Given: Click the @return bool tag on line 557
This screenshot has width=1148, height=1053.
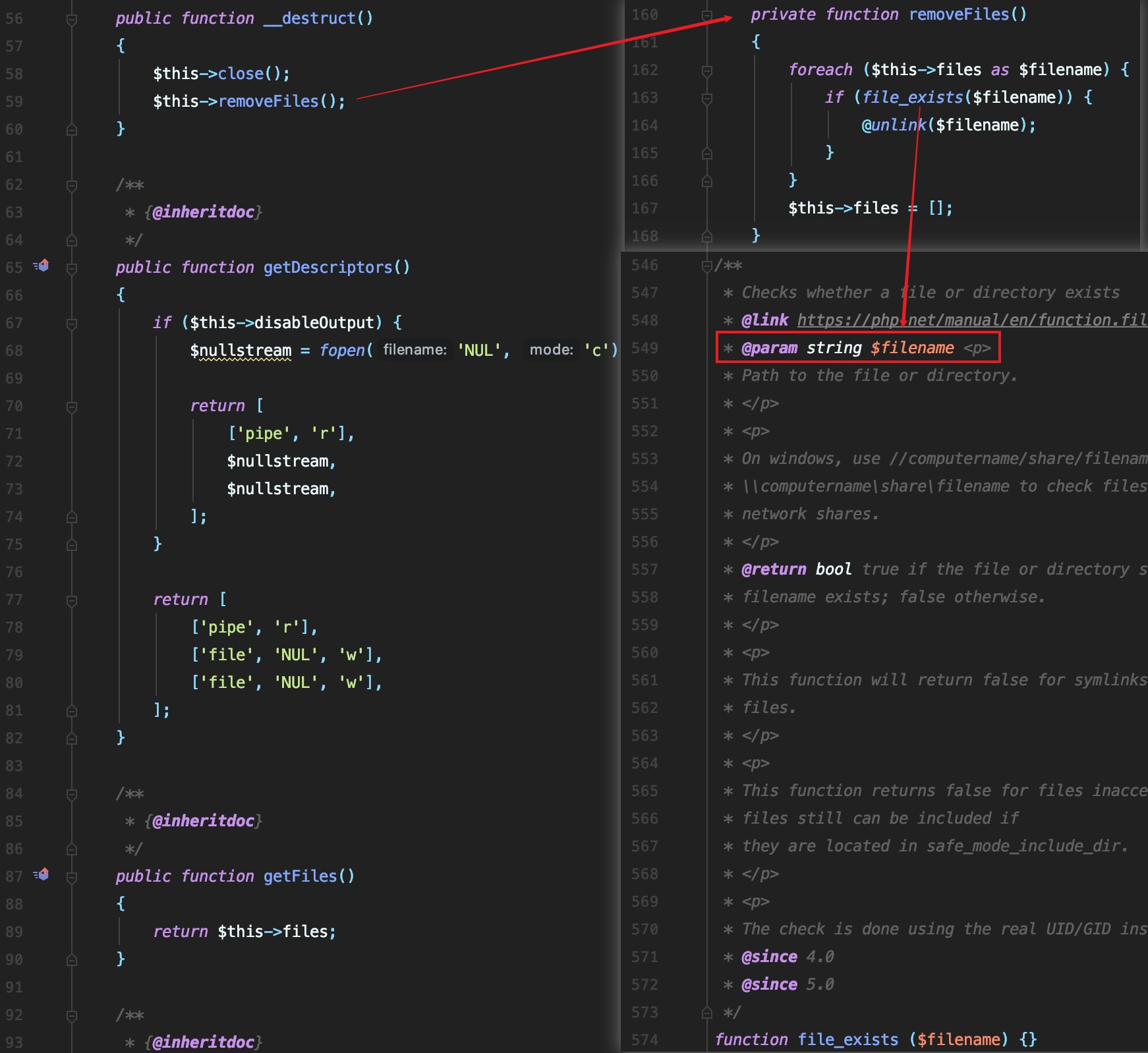Looking at the screenshot, I should [796, 569].
